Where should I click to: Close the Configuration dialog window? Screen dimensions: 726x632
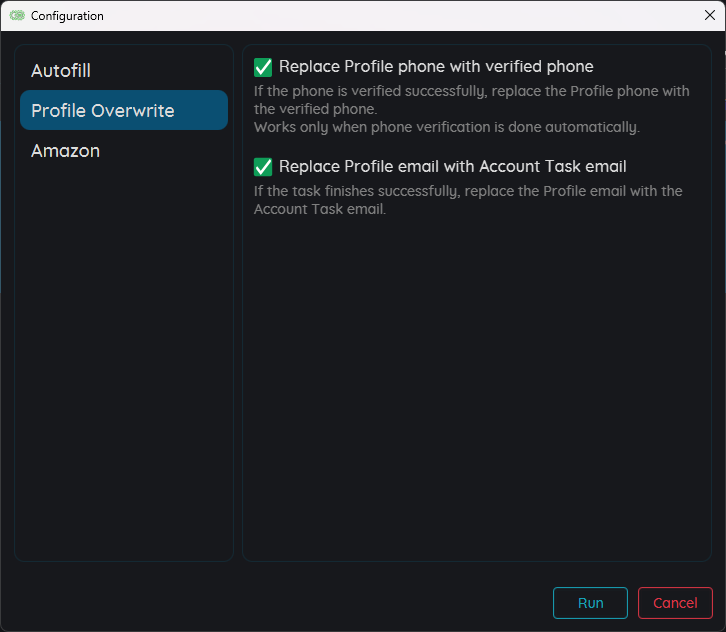tap(709, 15)
